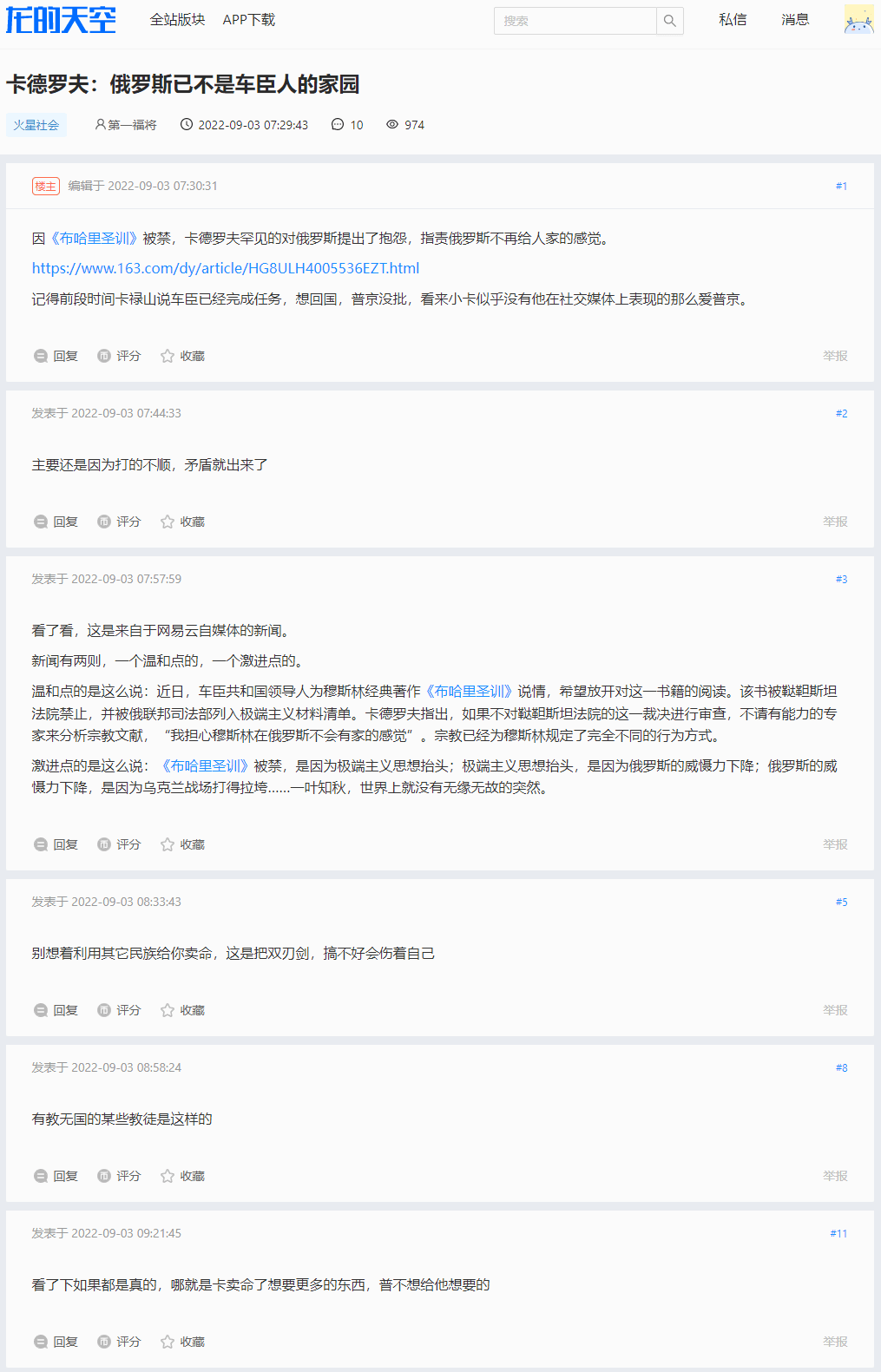Reply to post #1 with 回复
This screenshot has width=881, height=1372.
56,356
